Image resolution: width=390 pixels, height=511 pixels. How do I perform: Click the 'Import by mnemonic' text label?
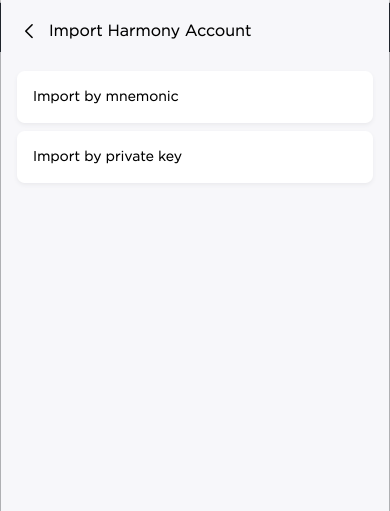point(106,97)
